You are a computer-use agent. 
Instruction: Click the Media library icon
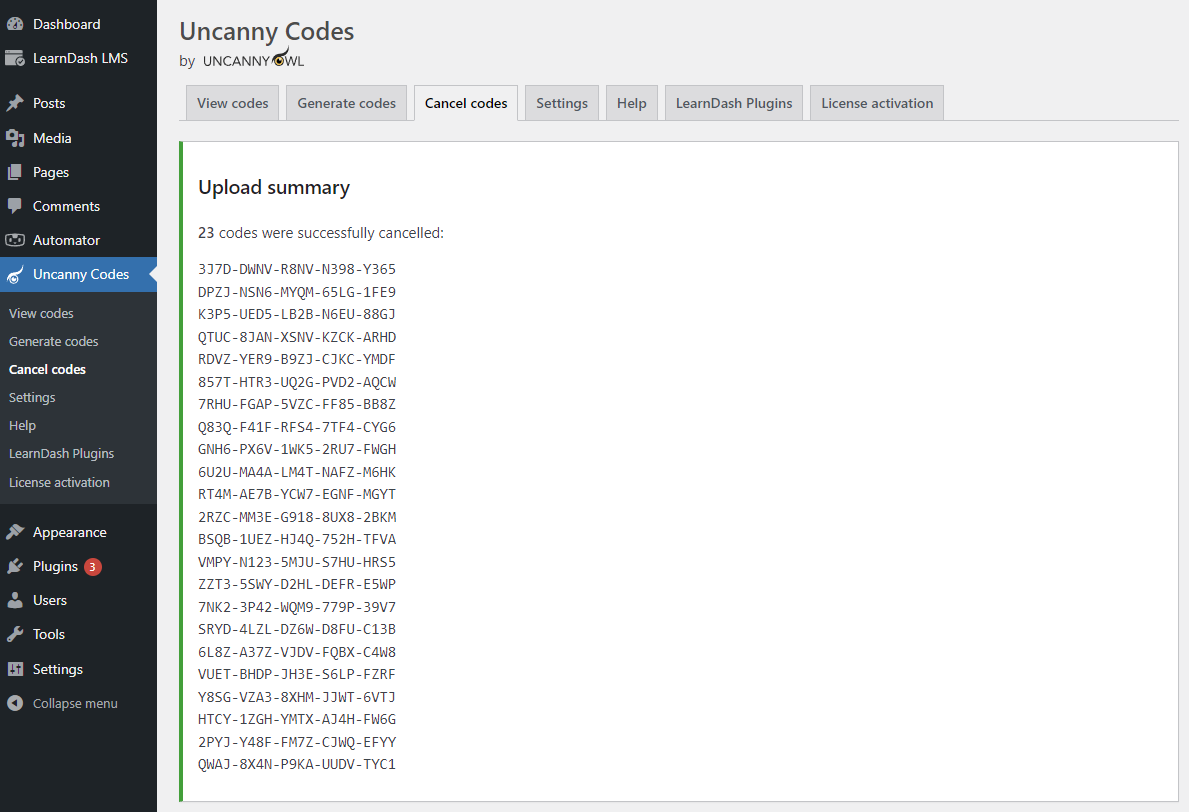(15, 138)
